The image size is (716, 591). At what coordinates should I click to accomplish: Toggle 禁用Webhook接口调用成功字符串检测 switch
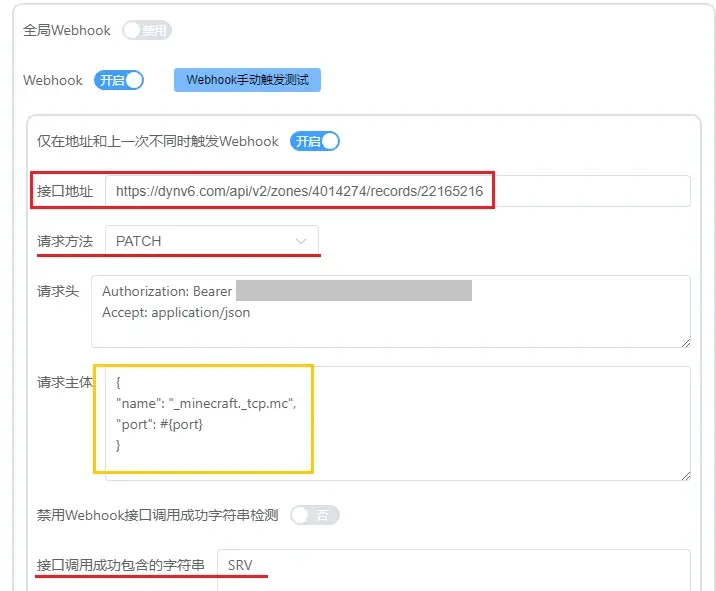click(x=315, y=515)
